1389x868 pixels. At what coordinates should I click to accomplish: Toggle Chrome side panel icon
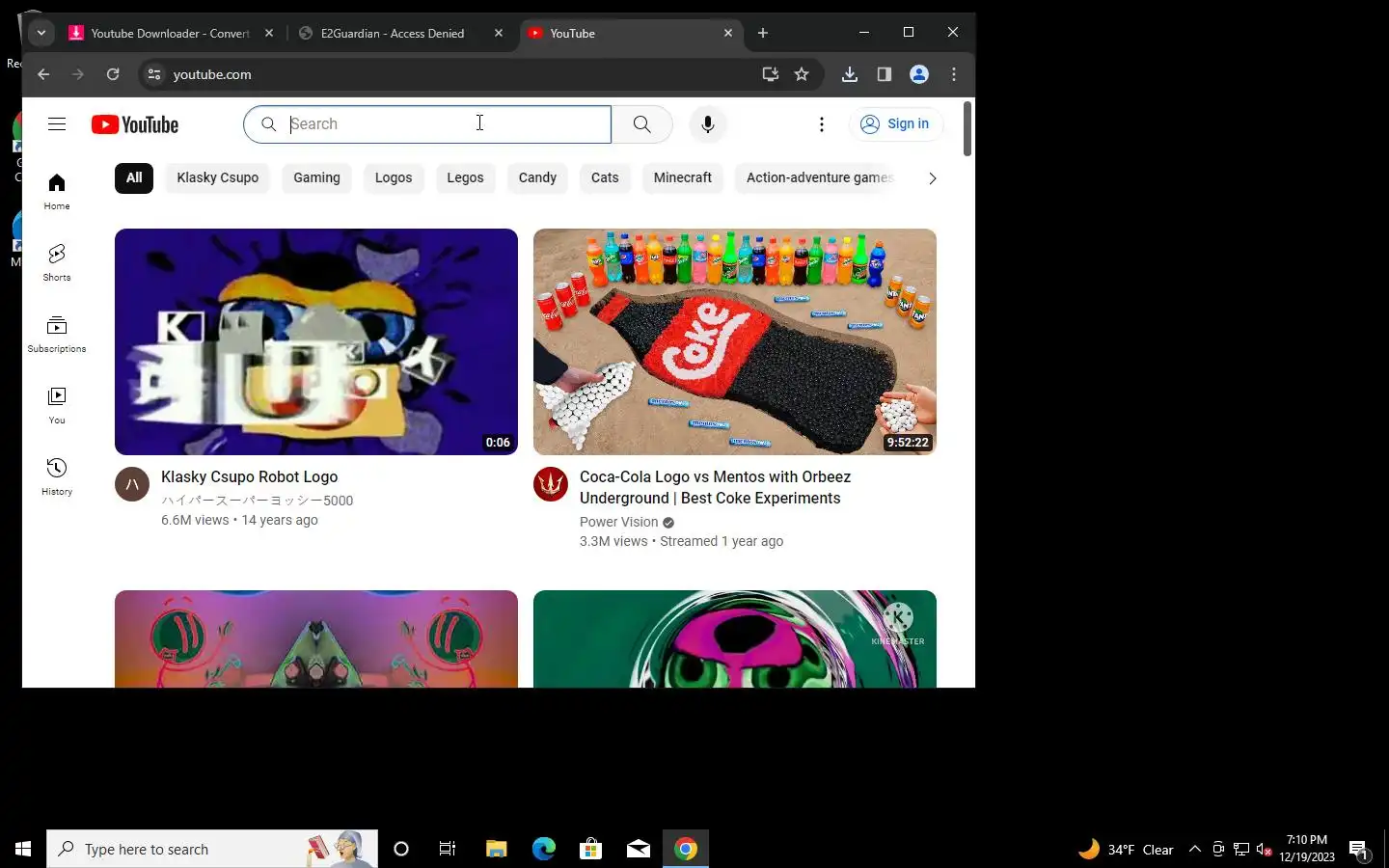tap(885, 74)
